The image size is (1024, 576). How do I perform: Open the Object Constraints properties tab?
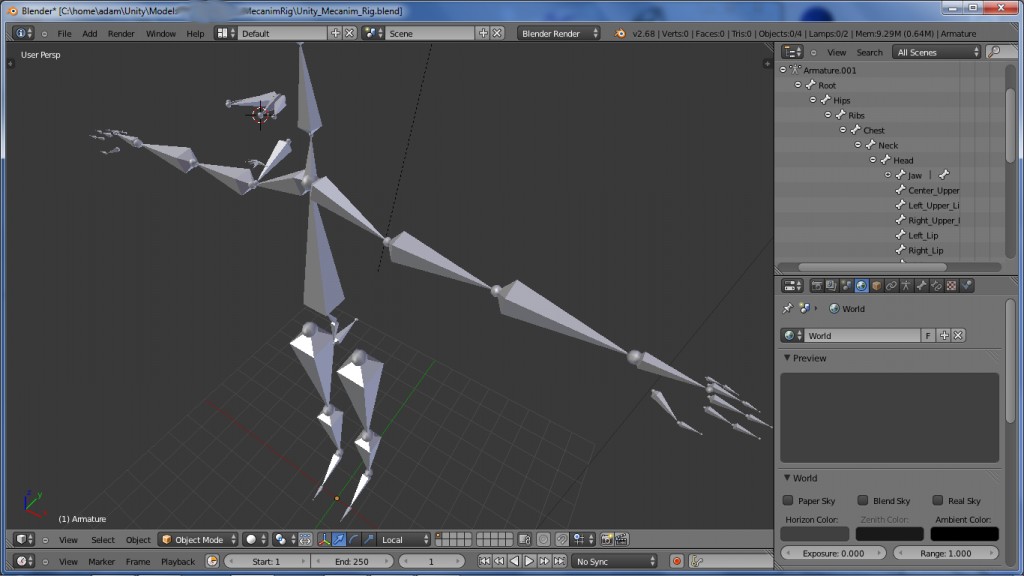(891, 286)
